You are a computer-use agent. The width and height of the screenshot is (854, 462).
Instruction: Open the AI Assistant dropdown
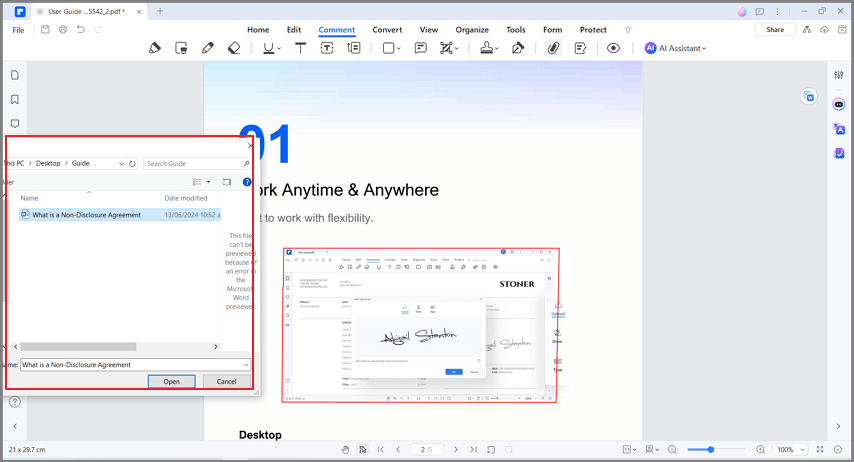(x=675, y=48)
